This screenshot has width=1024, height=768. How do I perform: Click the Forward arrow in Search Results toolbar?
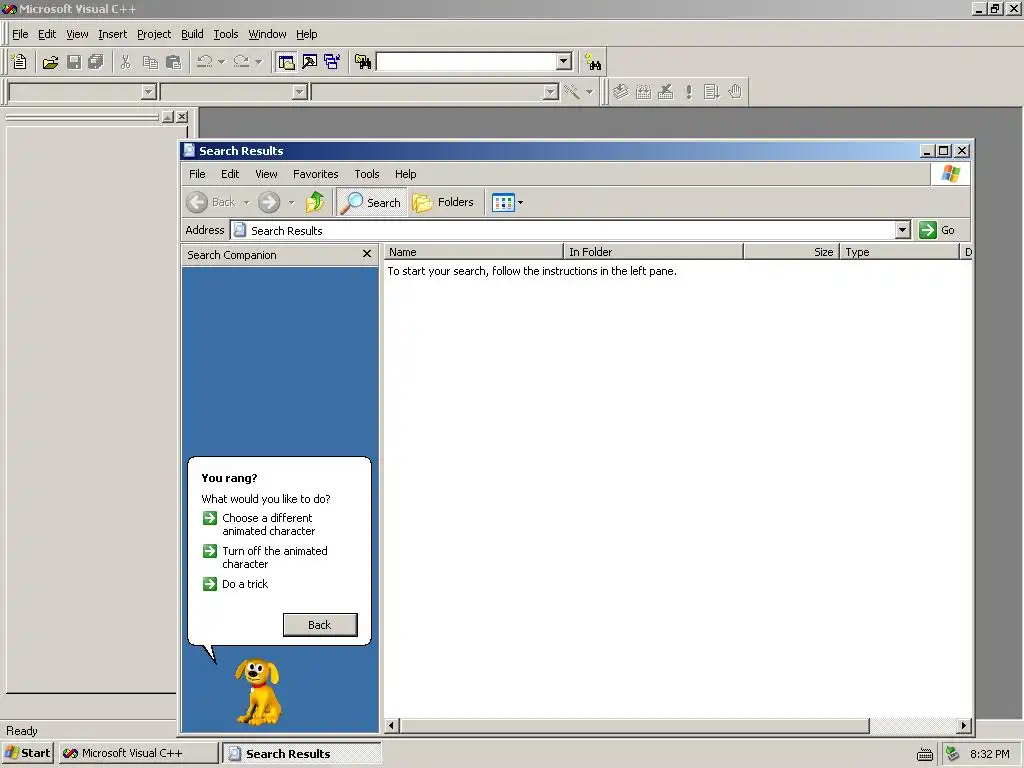tap(269, 202)
